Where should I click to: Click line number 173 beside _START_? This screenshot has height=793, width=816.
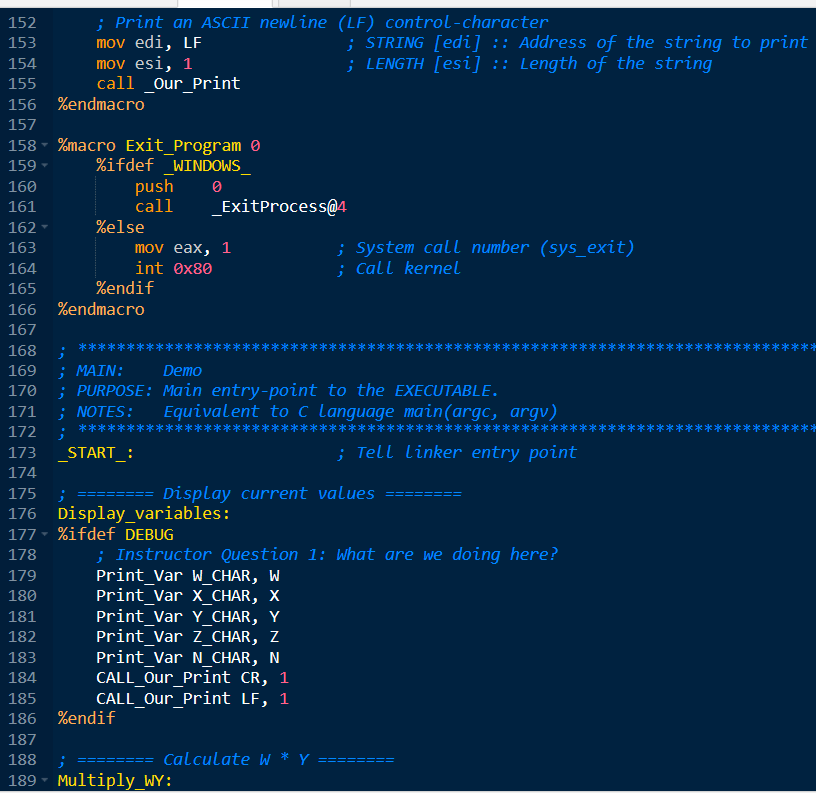click(x=22, y=452)
